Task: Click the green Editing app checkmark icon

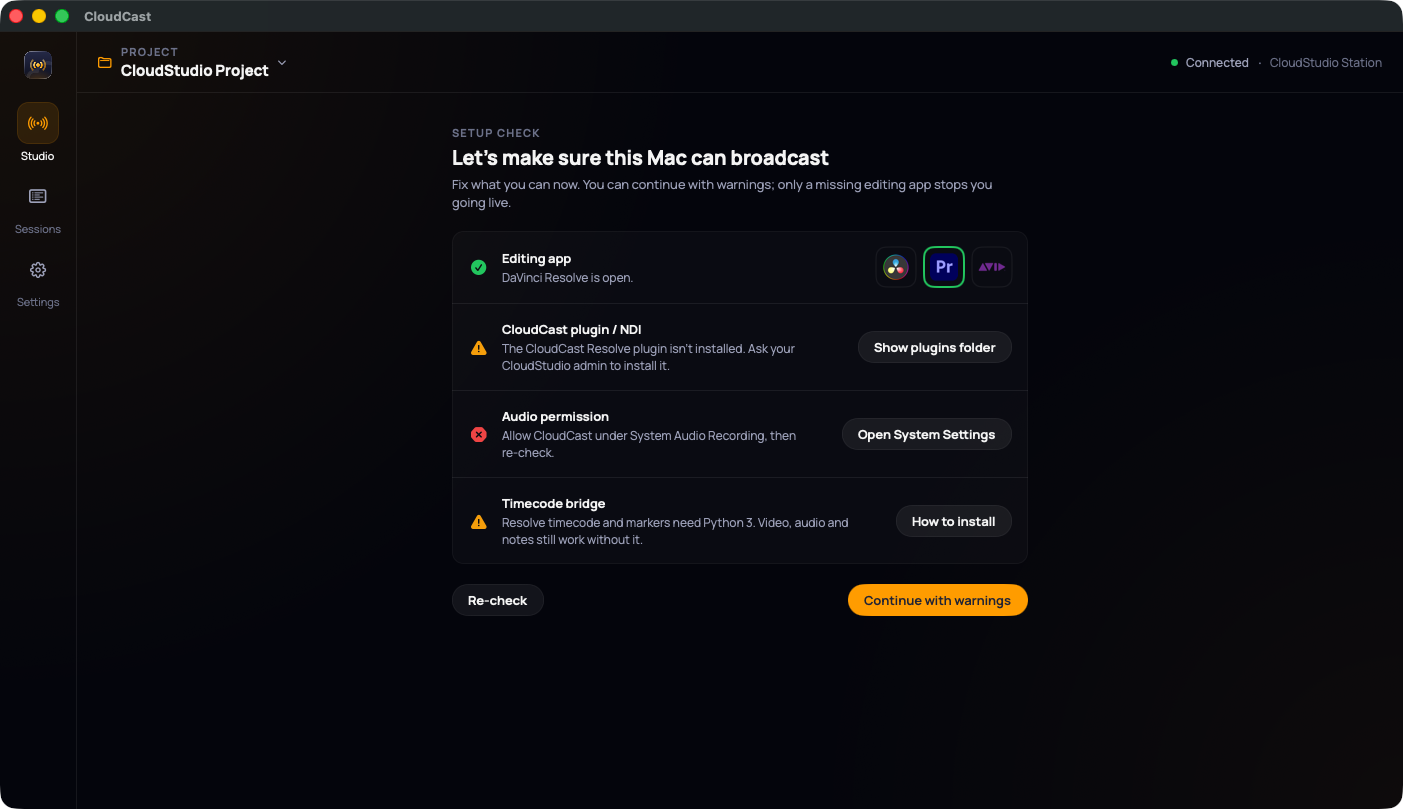Action: (x=479, y=267)
